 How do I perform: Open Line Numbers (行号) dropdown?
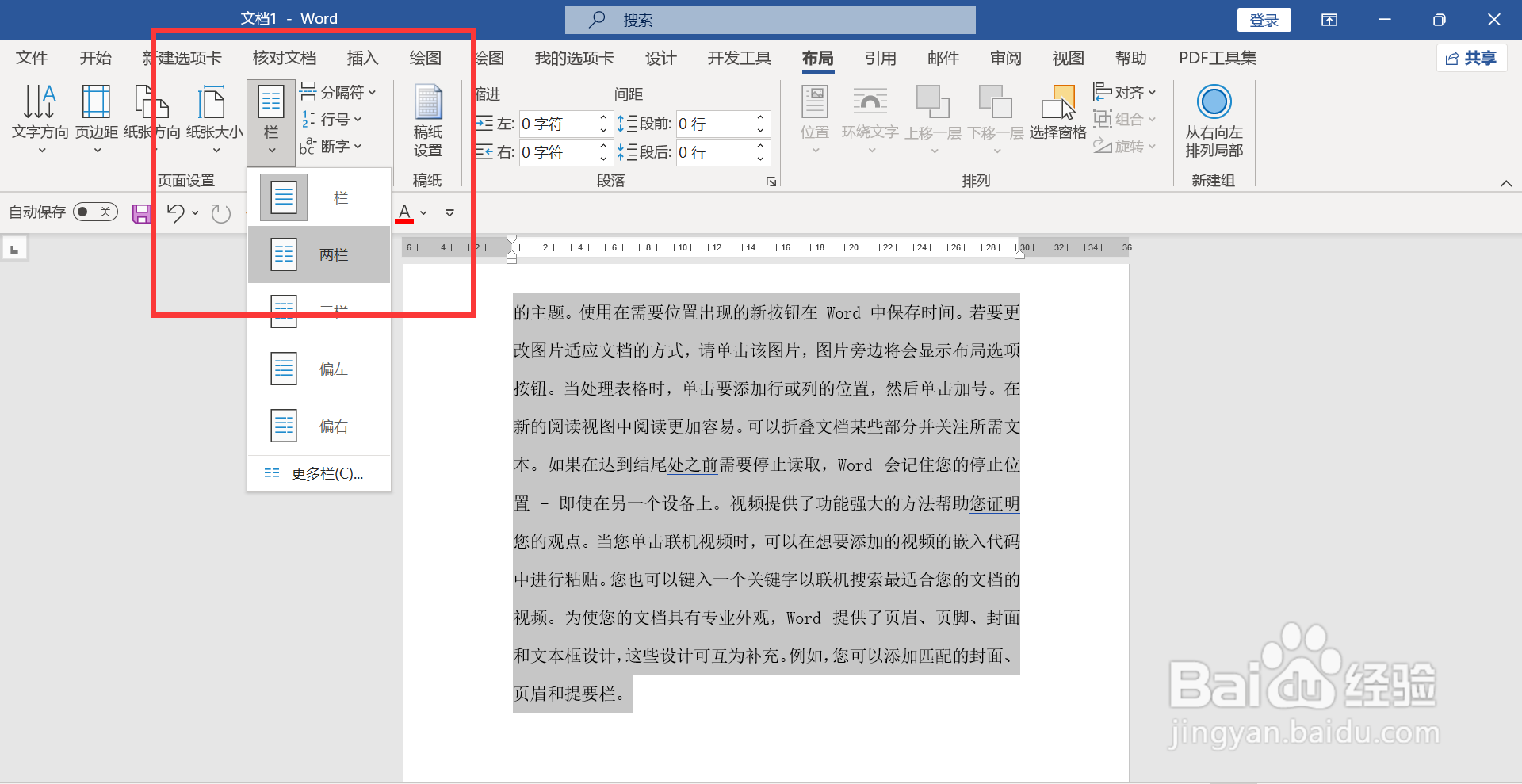pos(331,120)
